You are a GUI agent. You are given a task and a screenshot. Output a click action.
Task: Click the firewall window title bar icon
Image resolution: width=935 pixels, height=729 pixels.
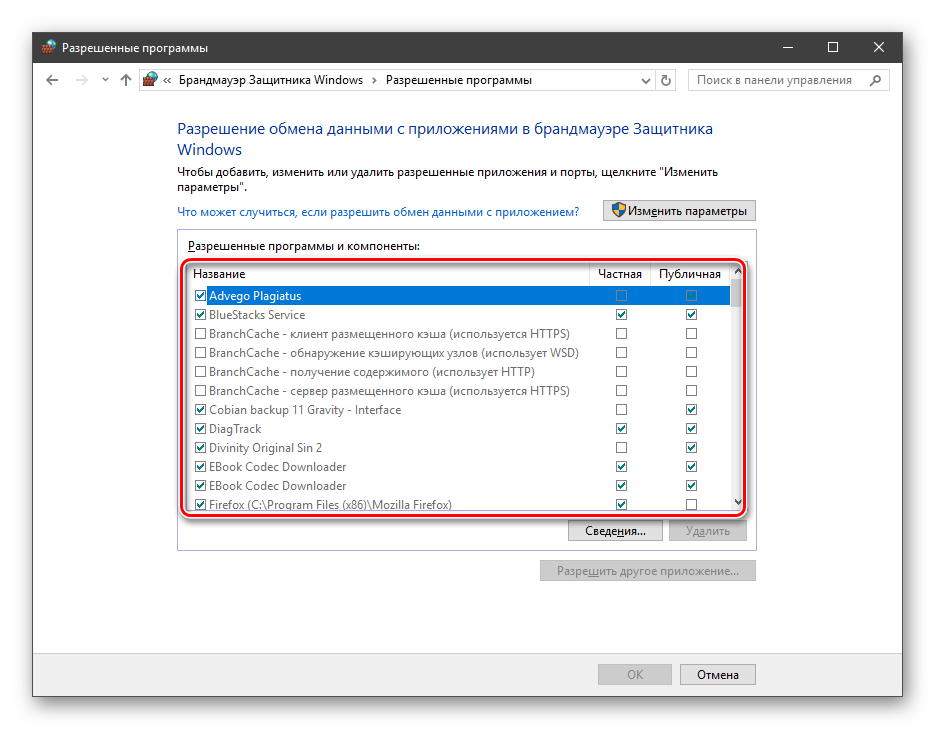point(49,47)
